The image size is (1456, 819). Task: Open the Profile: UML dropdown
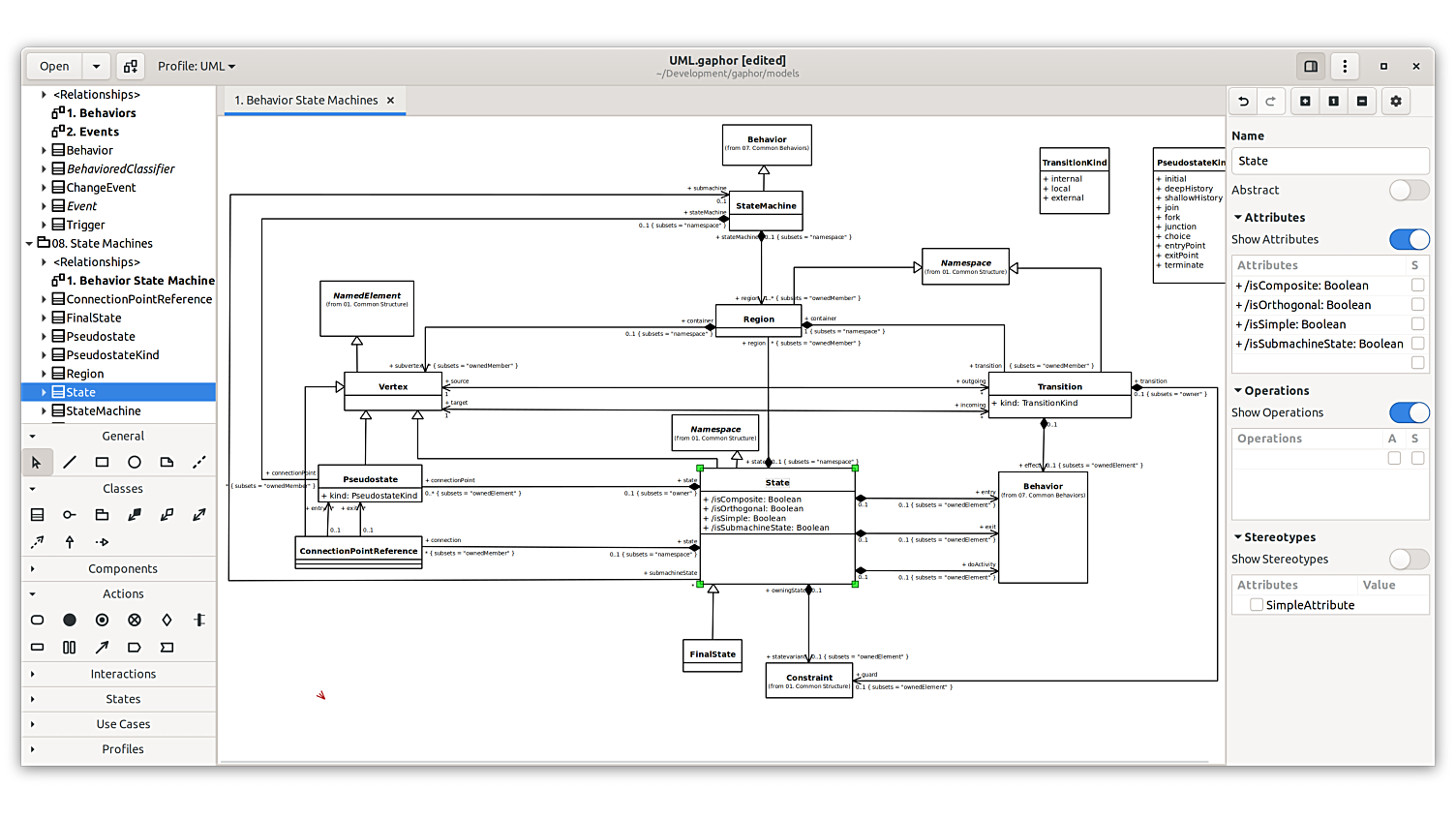pos(197,67)
